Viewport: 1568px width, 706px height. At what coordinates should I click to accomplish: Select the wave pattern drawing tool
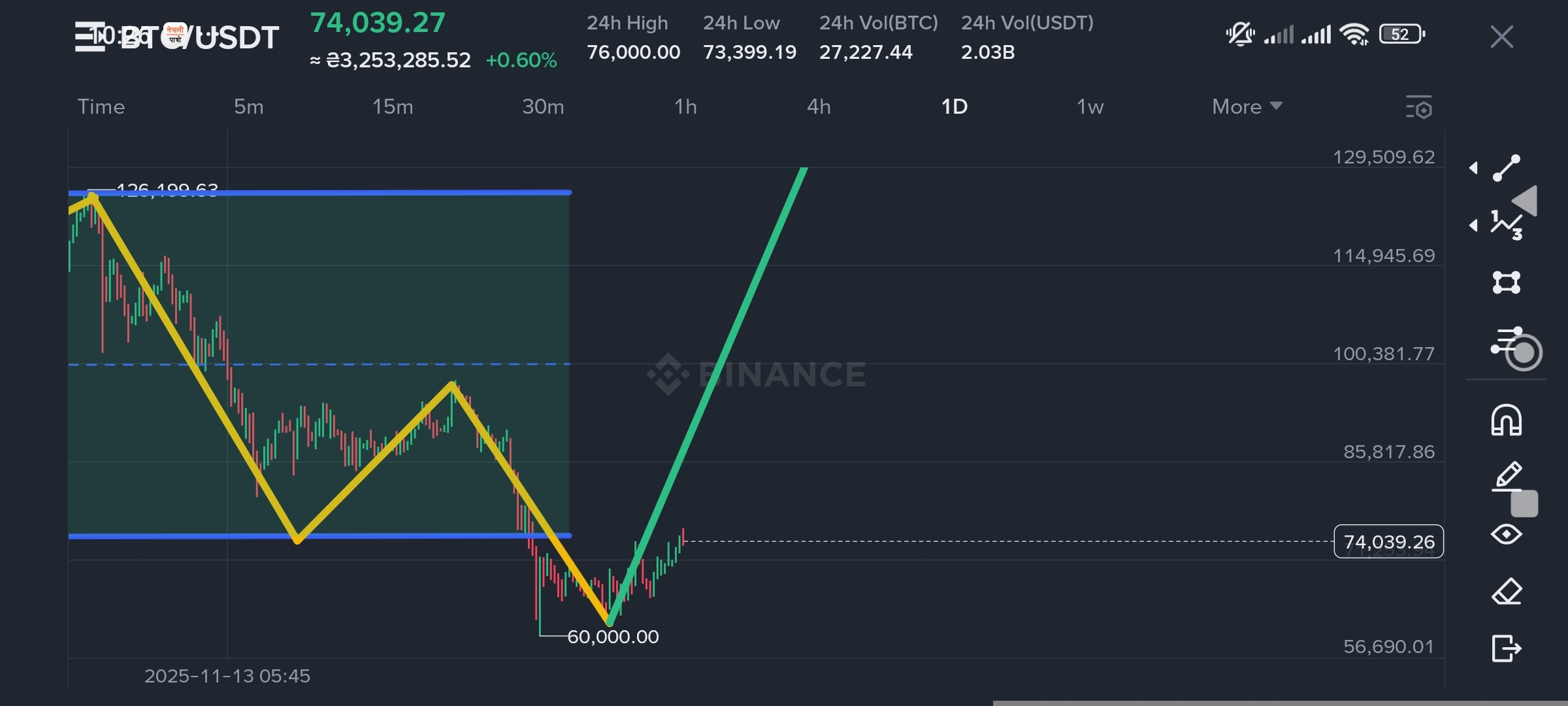point(1507,226)
